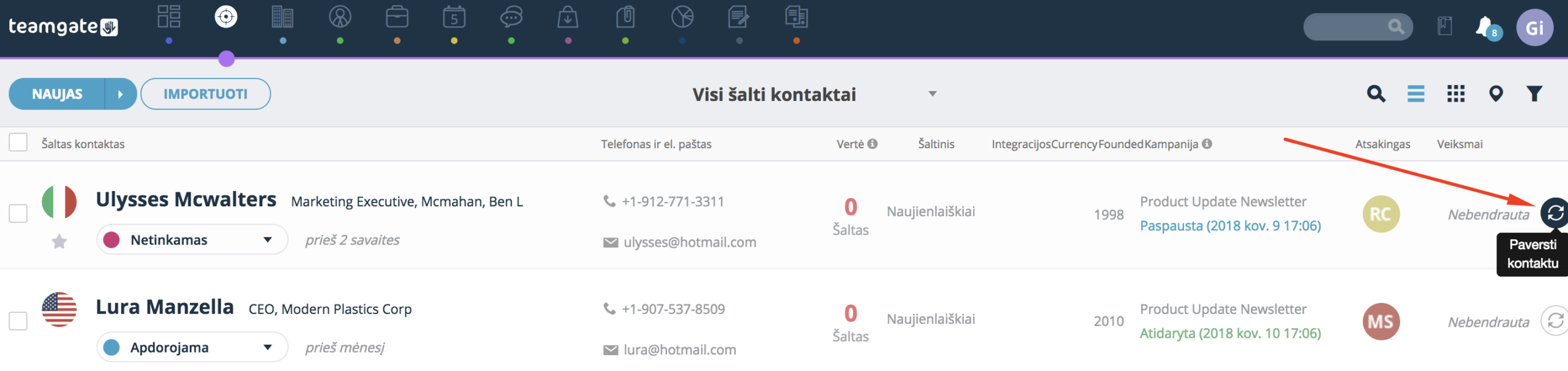Screen dimensions: 1568x371
Task: Open the bookmark icon beside search box
Action: tap(1445, 26)
